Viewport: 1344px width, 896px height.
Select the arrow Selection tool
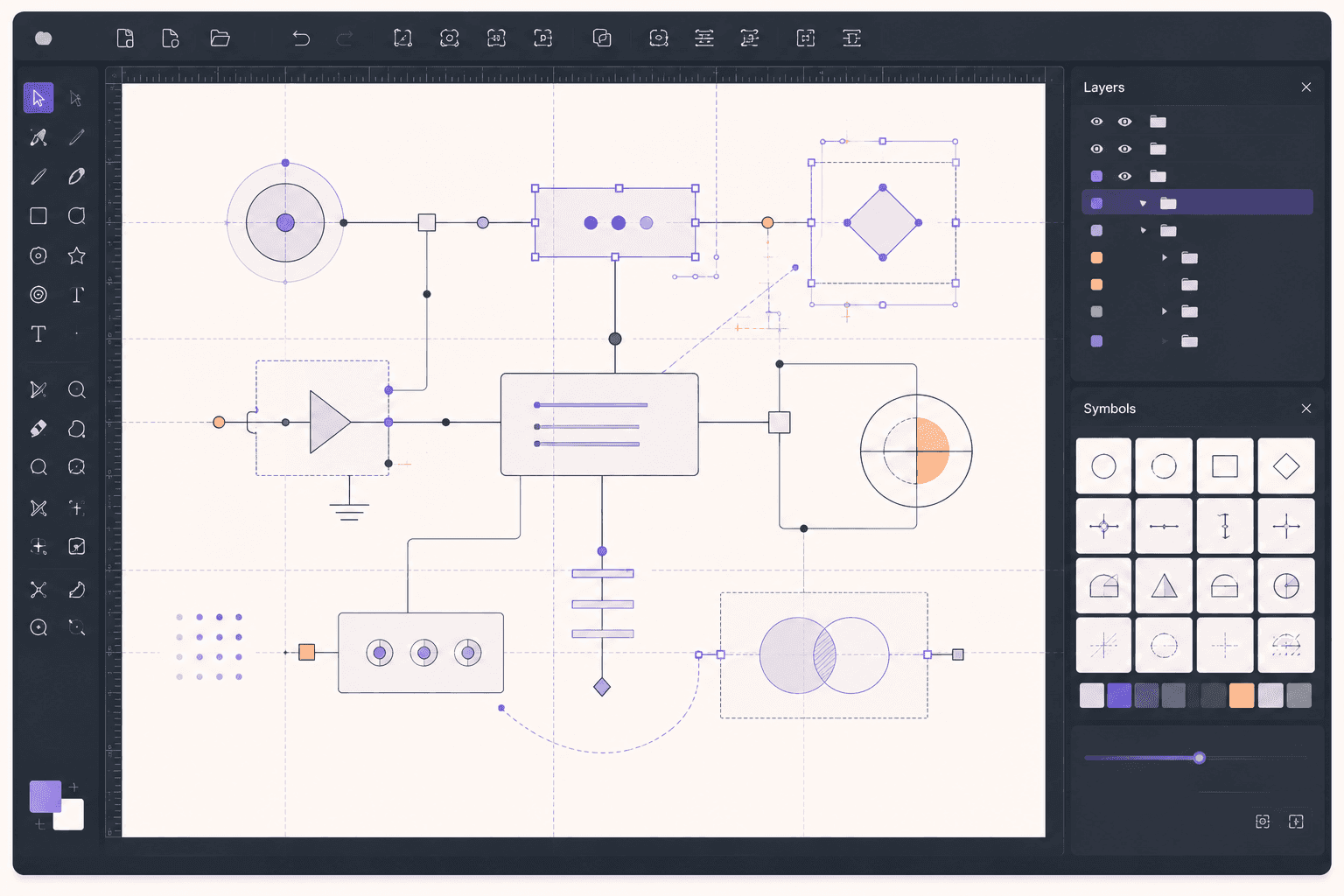click(x=38, y=98)
